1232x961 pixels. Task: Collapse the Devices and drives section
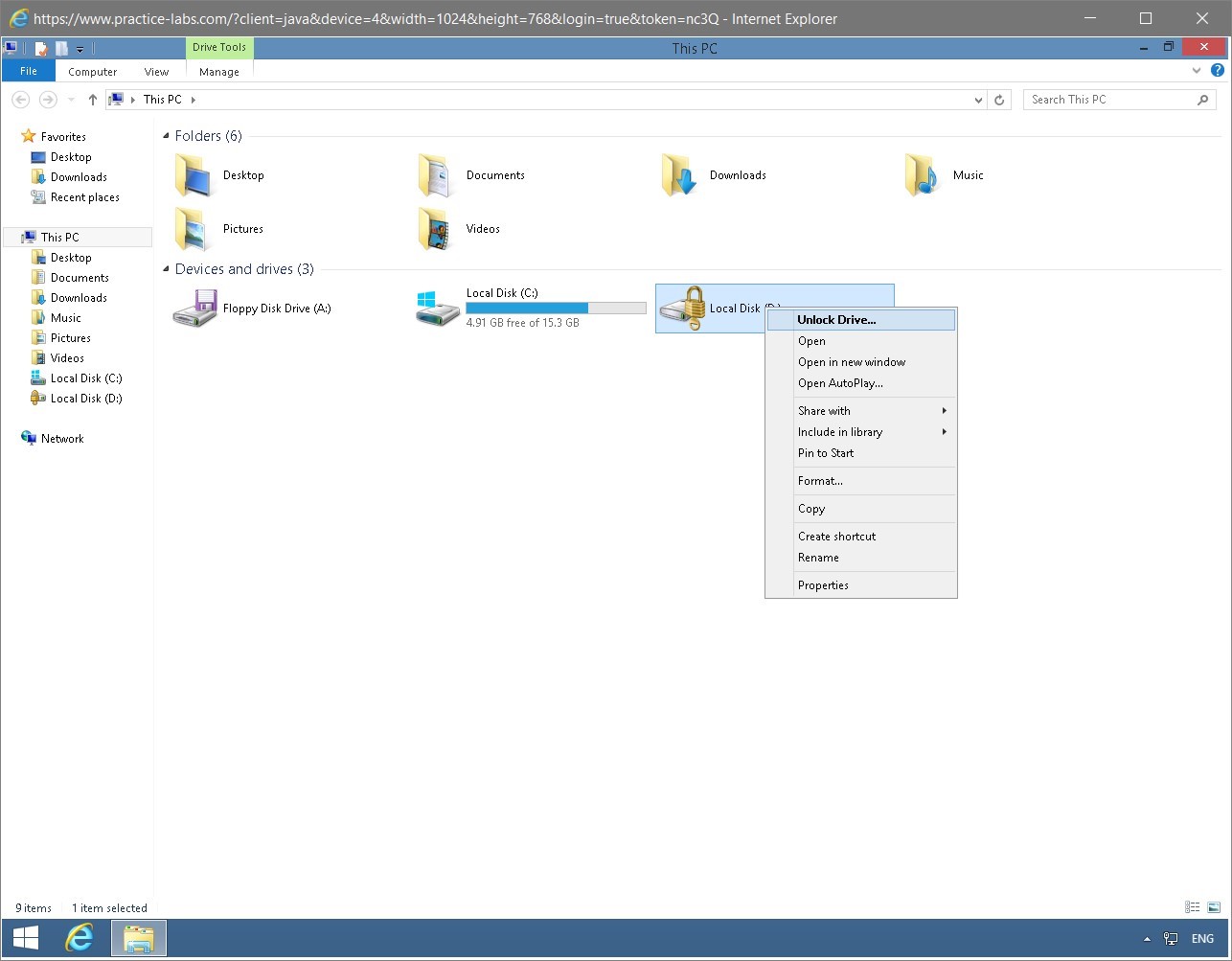(168, 269)
